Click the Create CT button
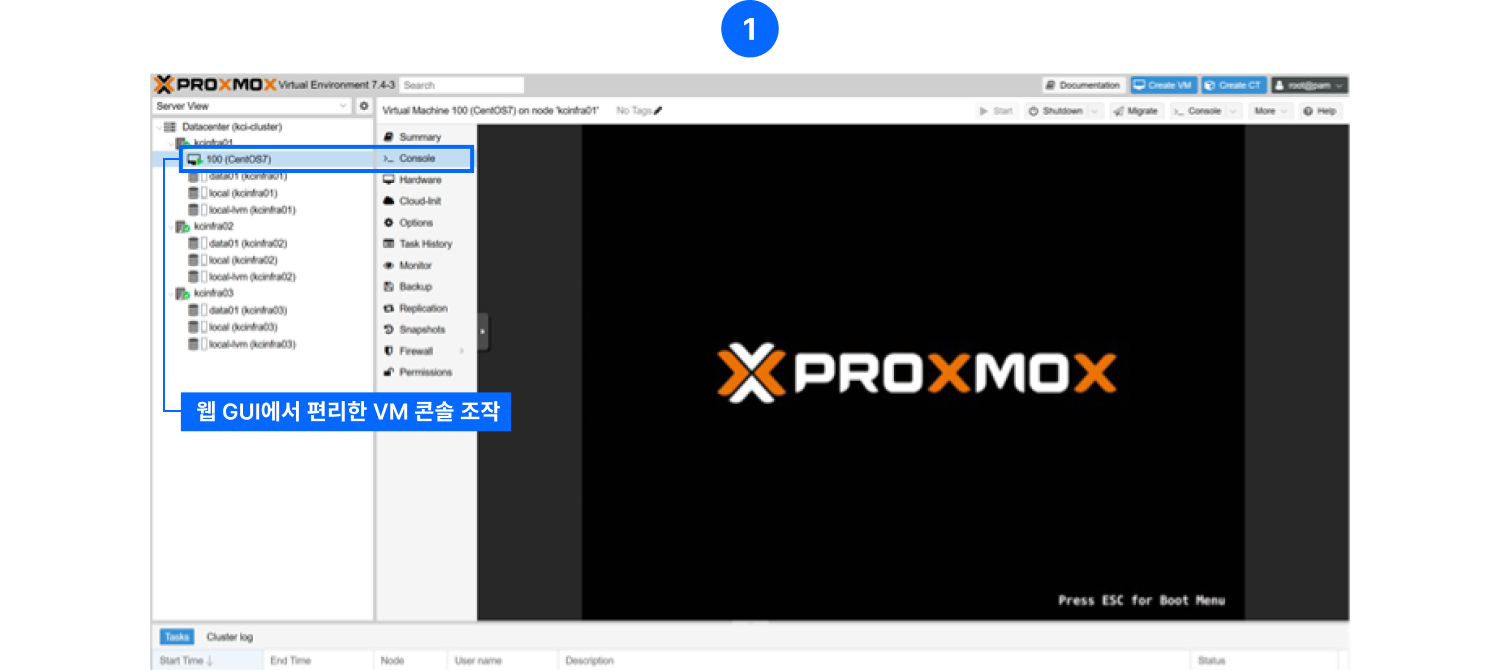 [1233, 86]
